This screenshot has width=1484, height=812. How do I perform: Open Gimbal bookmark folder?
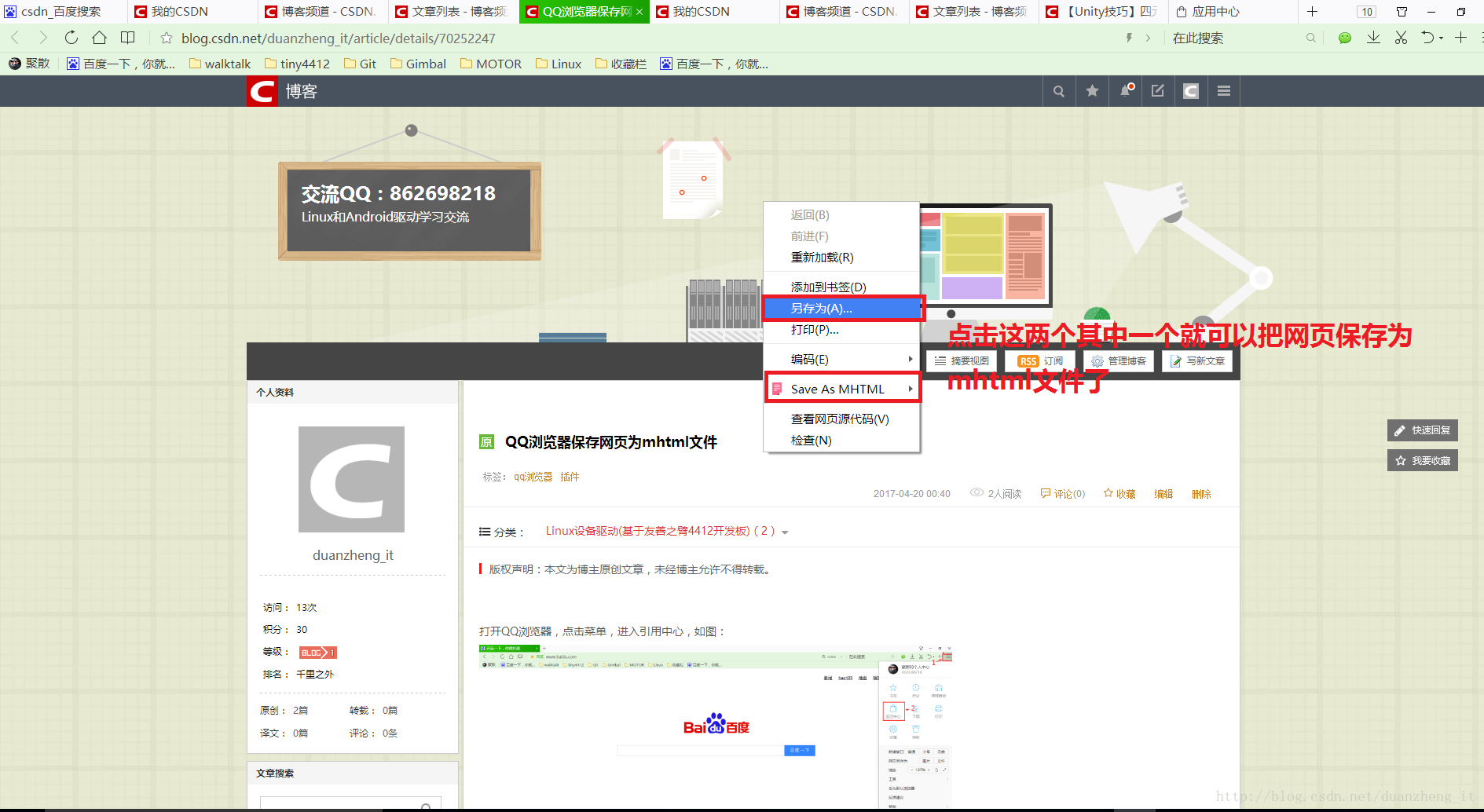(x=418, y=64)
